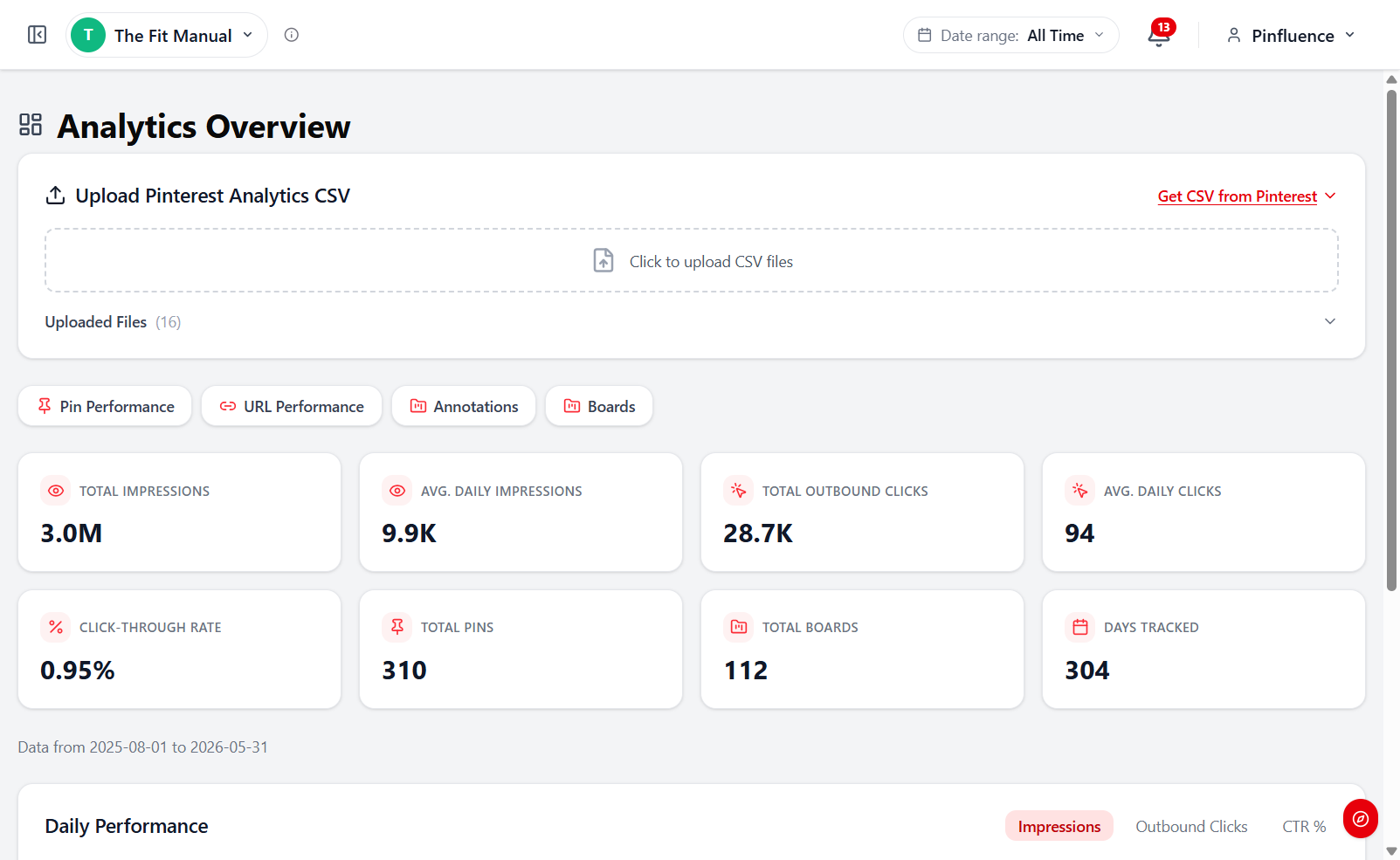Collapse the sidebar panel icon
This screenshot has width=1400, height=860.
click(x=37, y=35)
